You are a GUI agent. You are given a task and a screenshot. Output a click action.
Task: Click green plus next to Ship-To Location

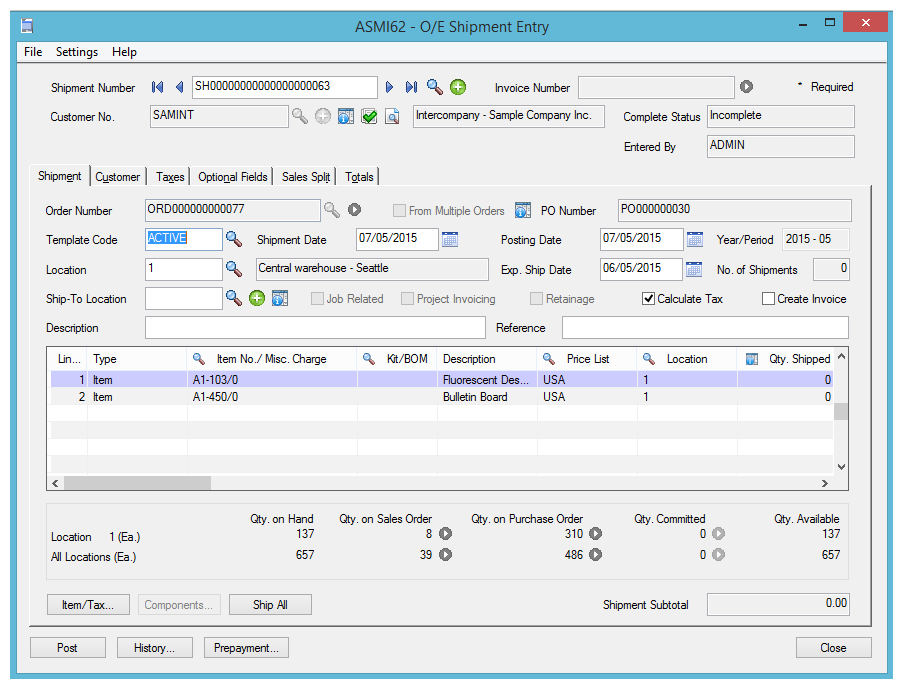(257, 299)
